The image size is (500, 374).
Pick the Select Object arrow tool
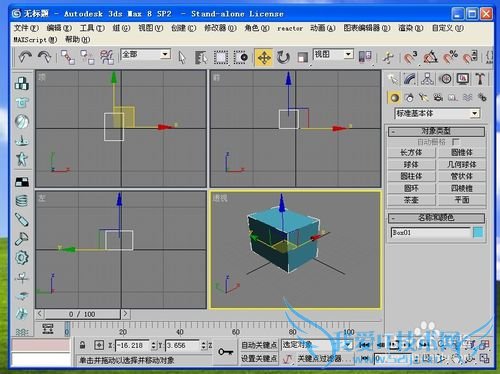[x=182, y=57]
